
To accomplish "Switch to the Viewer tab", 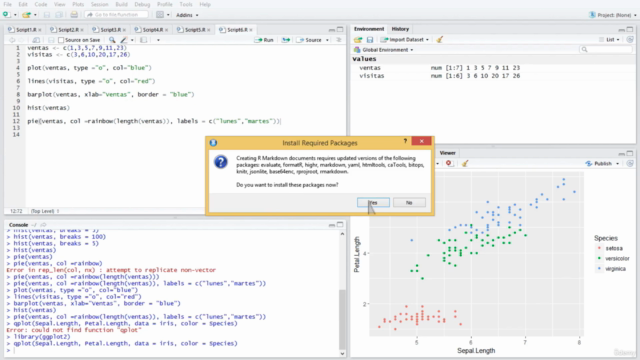I will point(447,153).
